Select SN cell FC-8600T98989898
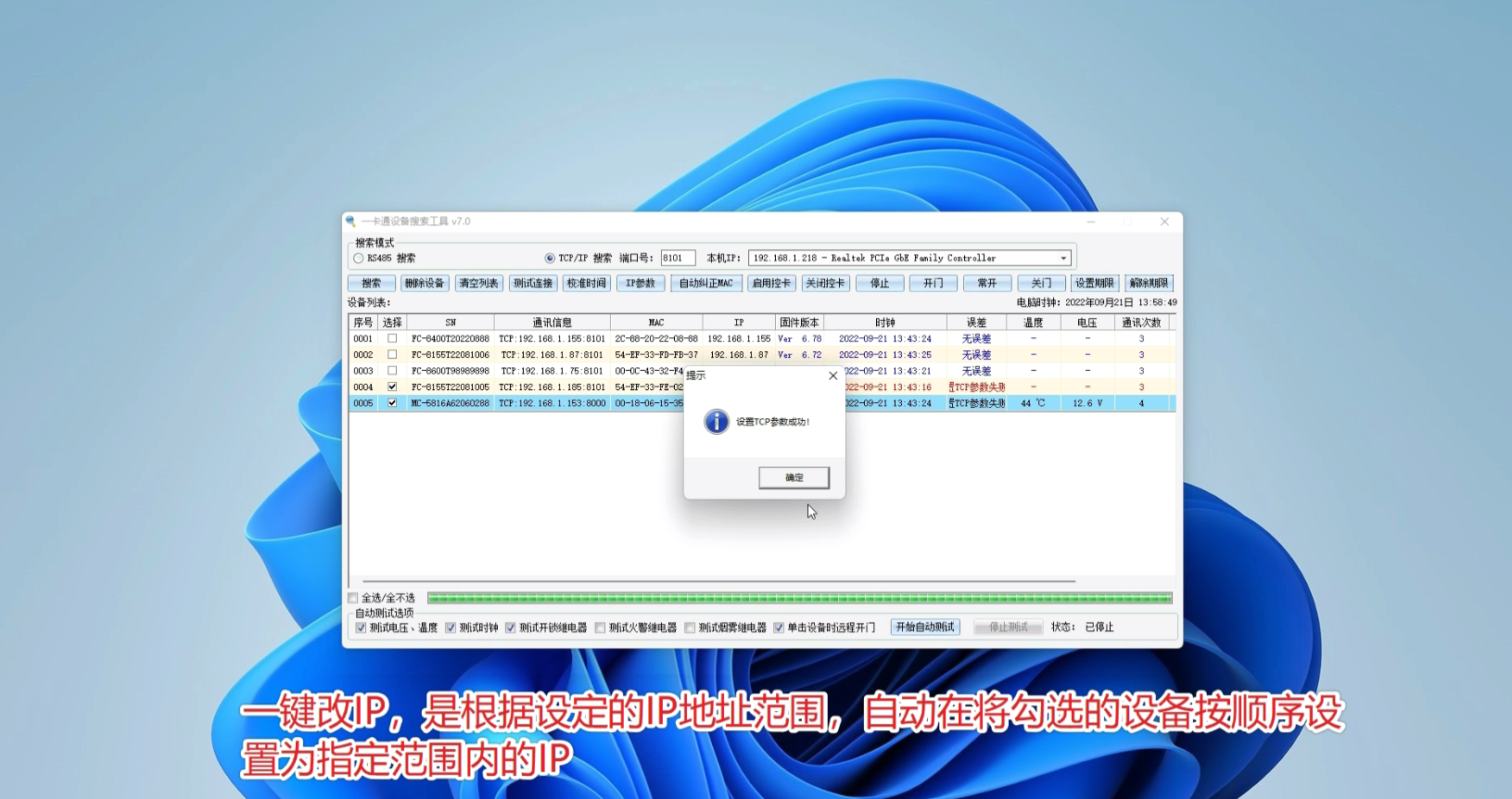This screenshot has height=799, width=1512. point(451,371)
